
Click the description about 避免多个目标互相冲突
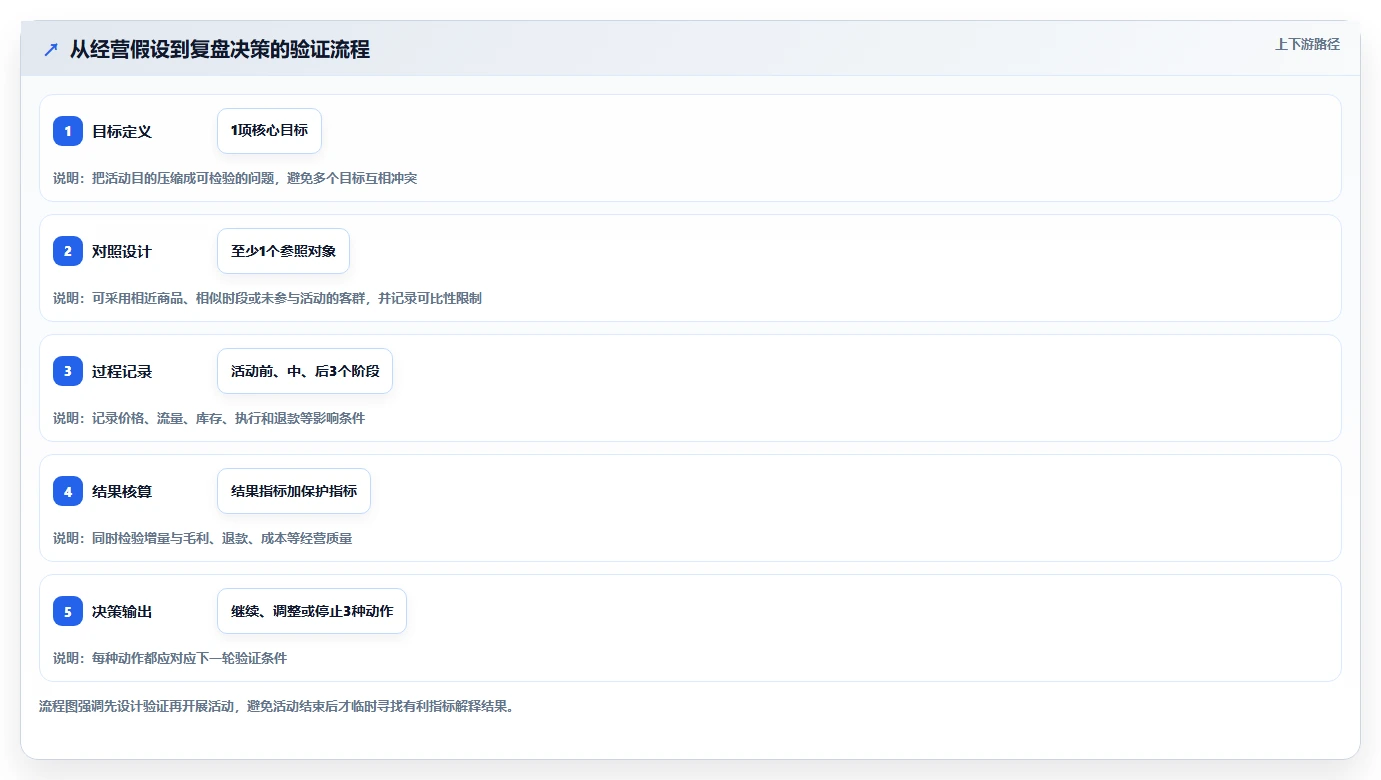[x=235, y=178]
